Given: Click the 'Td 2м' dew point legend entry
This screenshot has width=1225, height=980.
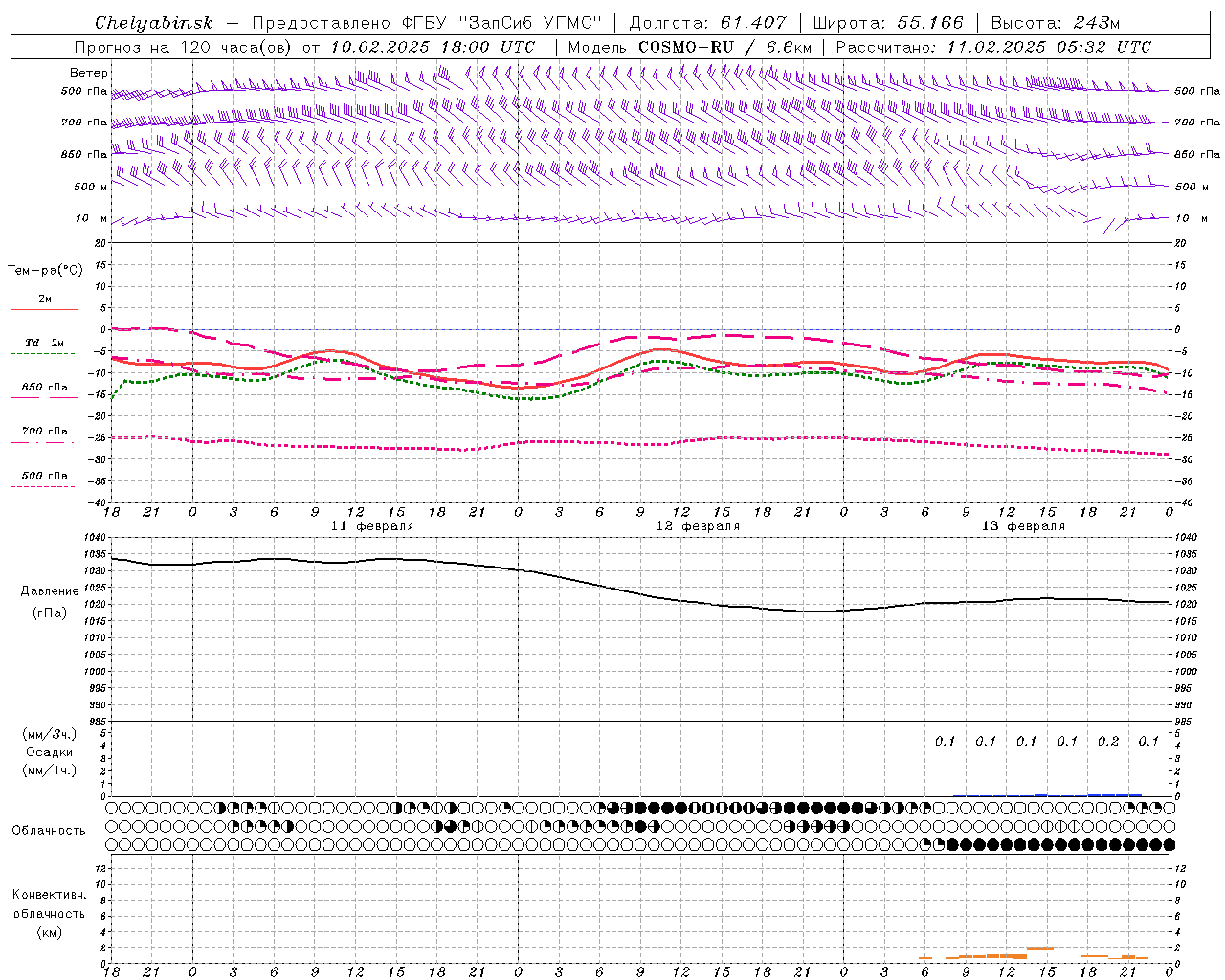Looking at the screenshot, I should 45,343.
